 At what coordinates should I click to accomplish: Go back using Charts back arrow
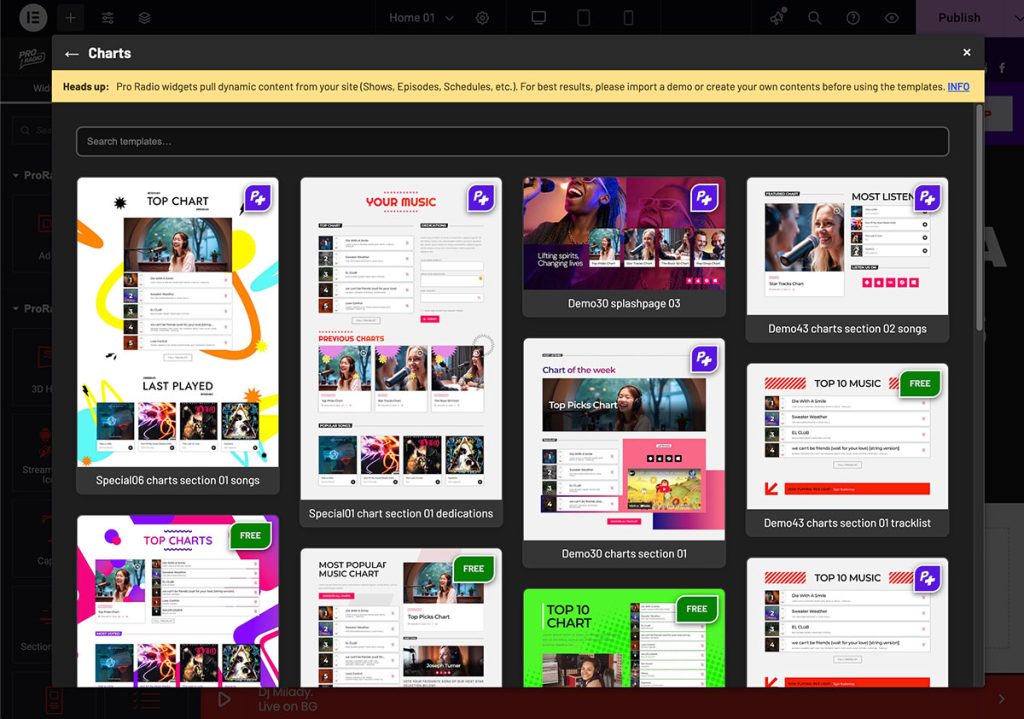point(71,54)
